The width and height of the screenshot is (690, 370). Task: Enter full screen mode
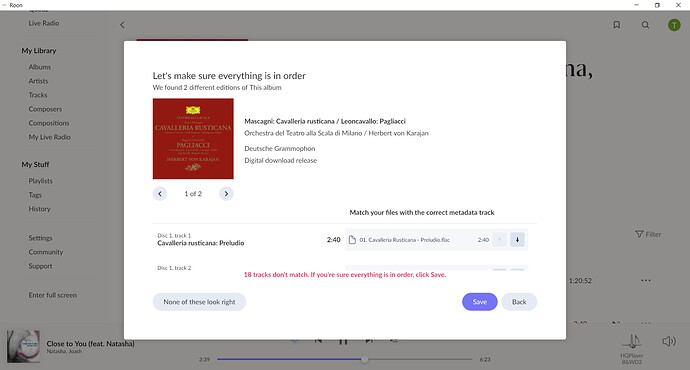[53, 295]
